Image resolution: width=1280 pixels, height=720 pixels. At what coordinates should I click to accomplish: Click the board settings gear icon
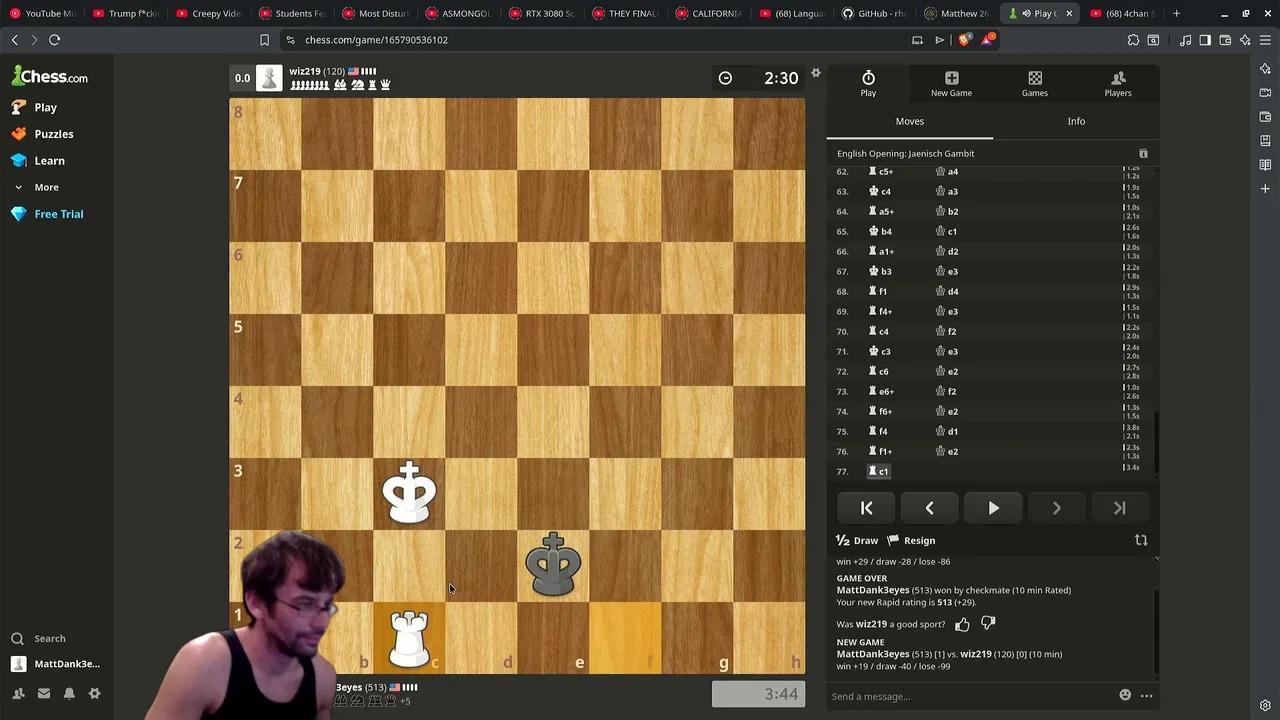(816, 73)
